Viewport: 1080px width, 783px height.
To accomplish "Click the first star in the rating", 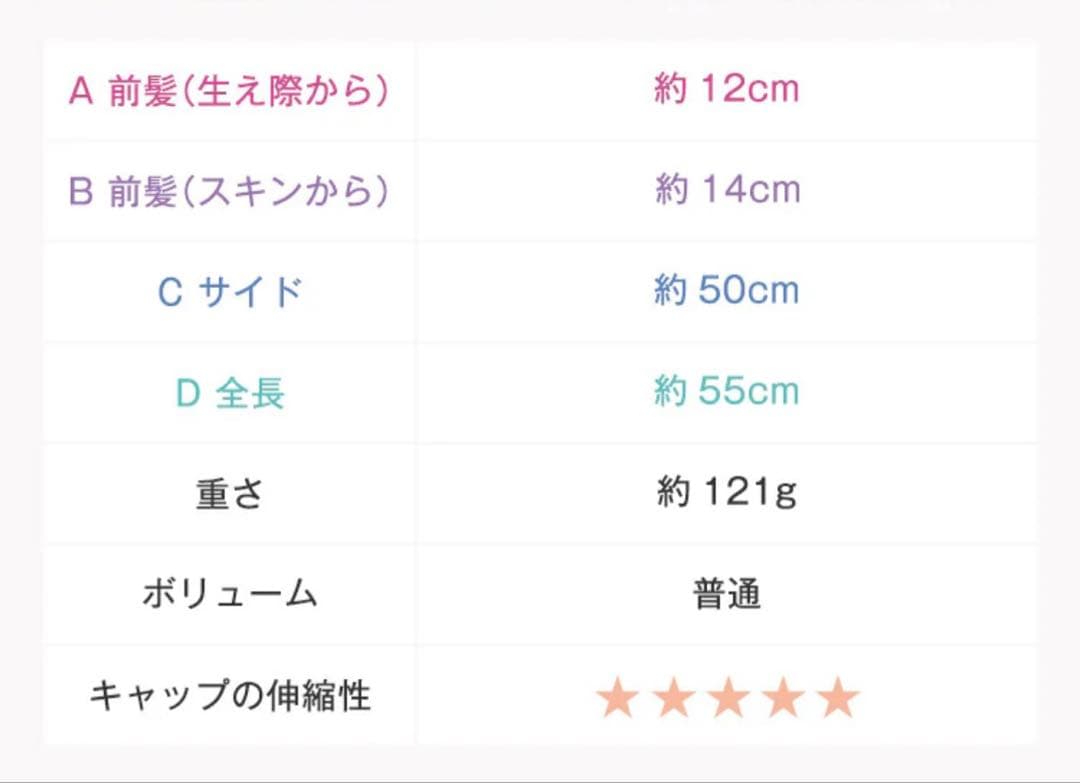I will click(618, 698).
